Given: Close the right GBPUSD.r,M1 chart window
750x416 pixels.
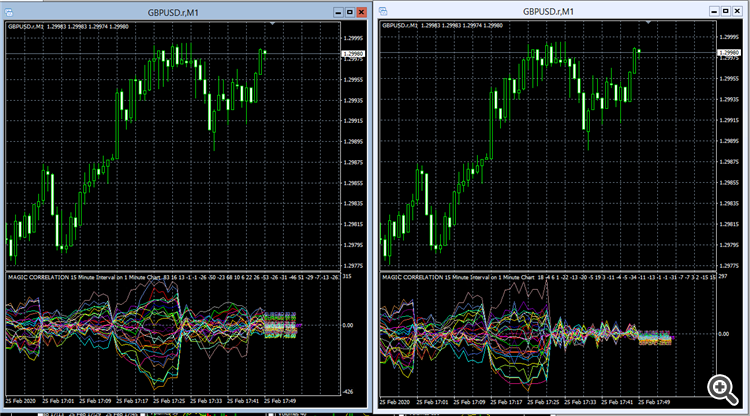Looking at the screenshot, I should coord(737,11).
